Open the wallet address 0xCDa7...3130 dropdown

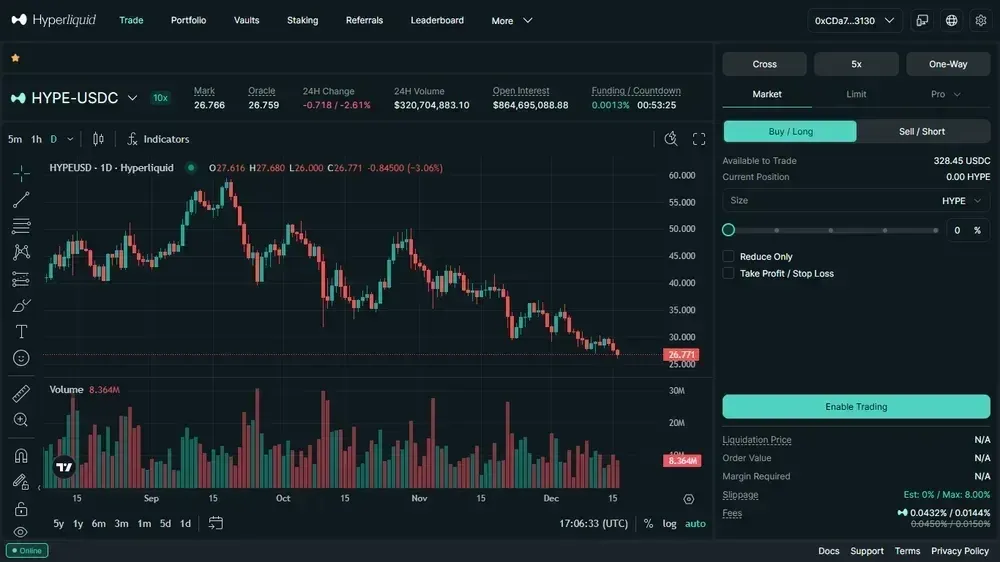[855, 20]
